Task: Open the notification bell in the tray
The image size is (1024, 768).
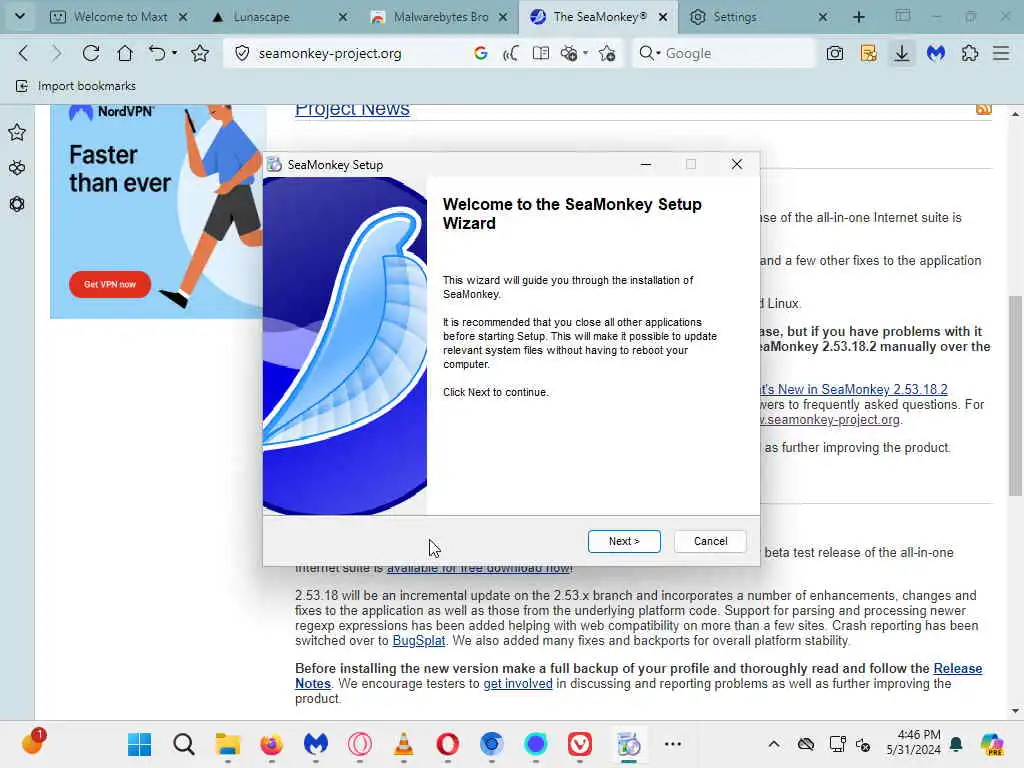Action: [956, 744]
